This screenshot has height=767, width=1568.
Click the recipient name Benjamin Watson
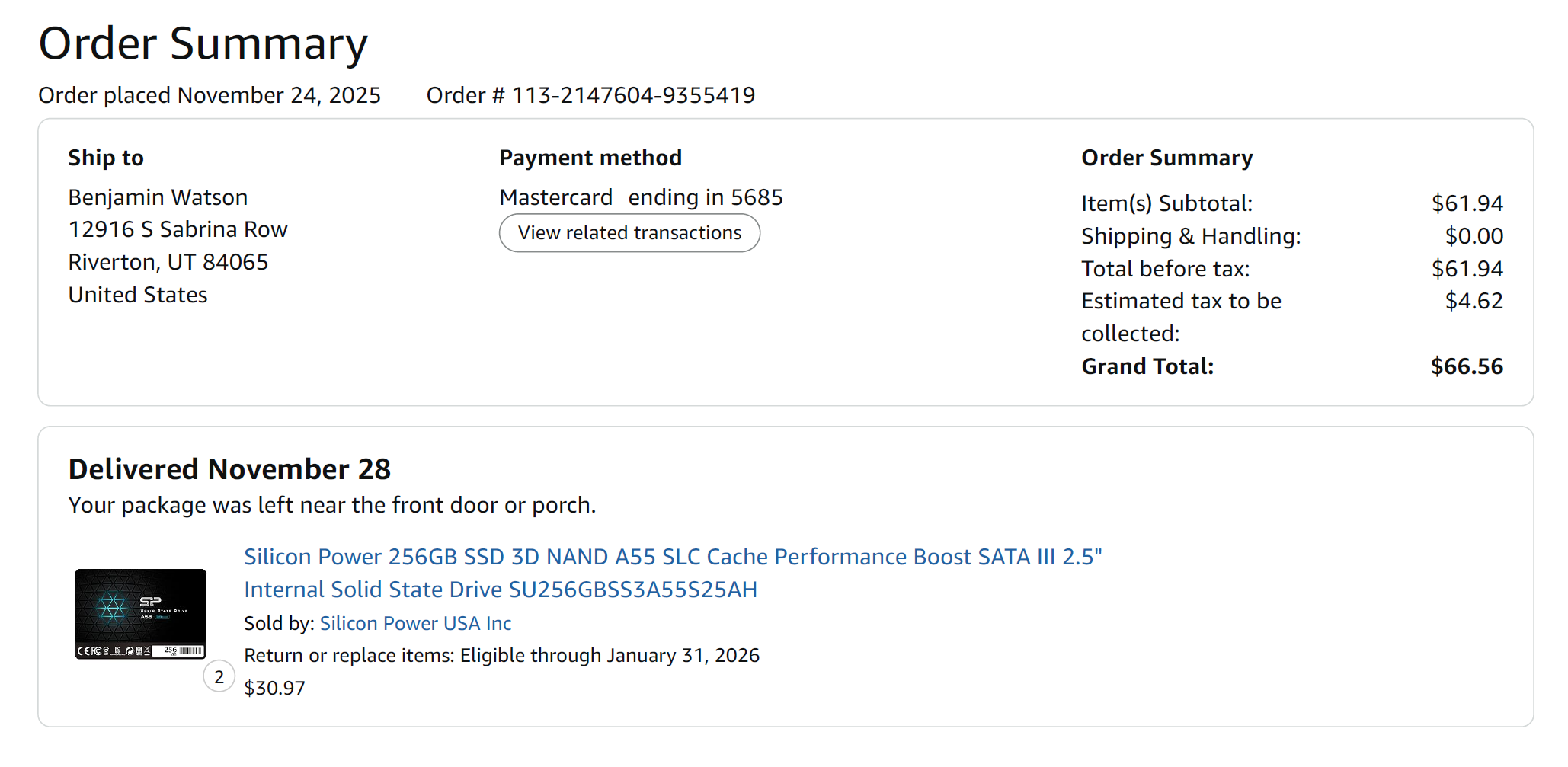click(x=158, y=197)
